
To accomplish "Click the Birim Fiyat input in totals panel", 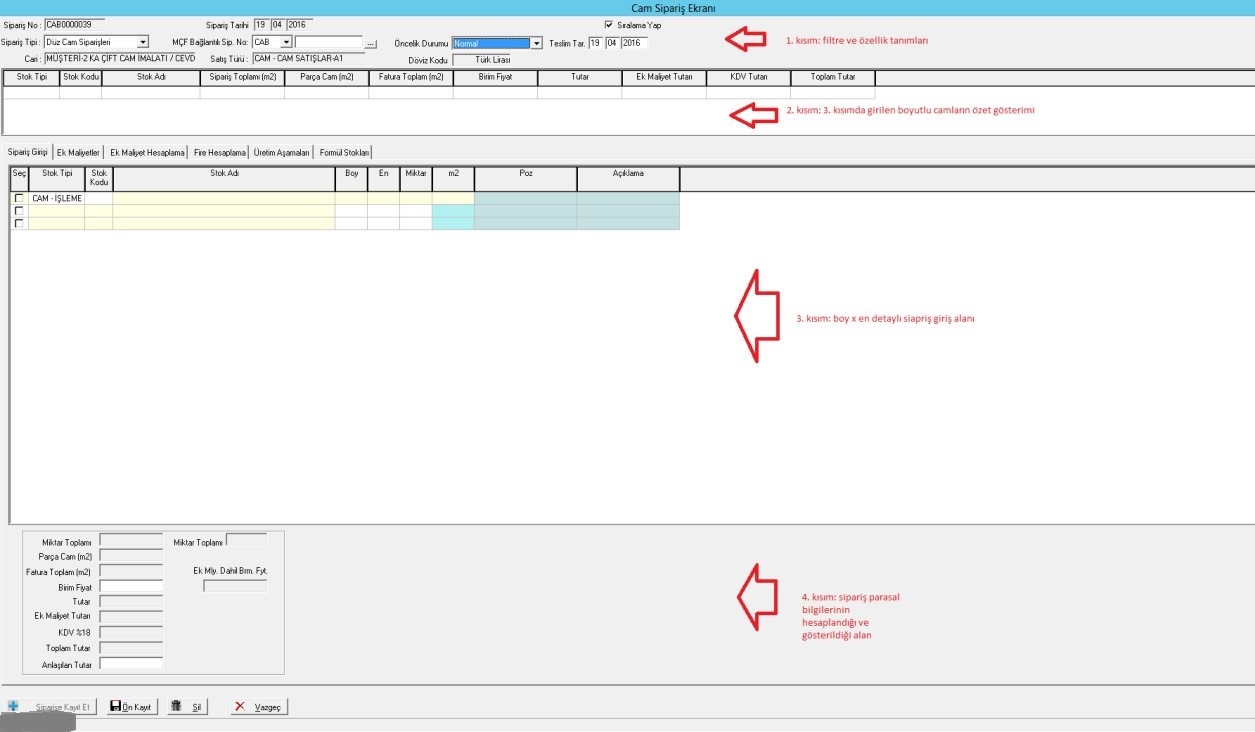I will [131, 587].
